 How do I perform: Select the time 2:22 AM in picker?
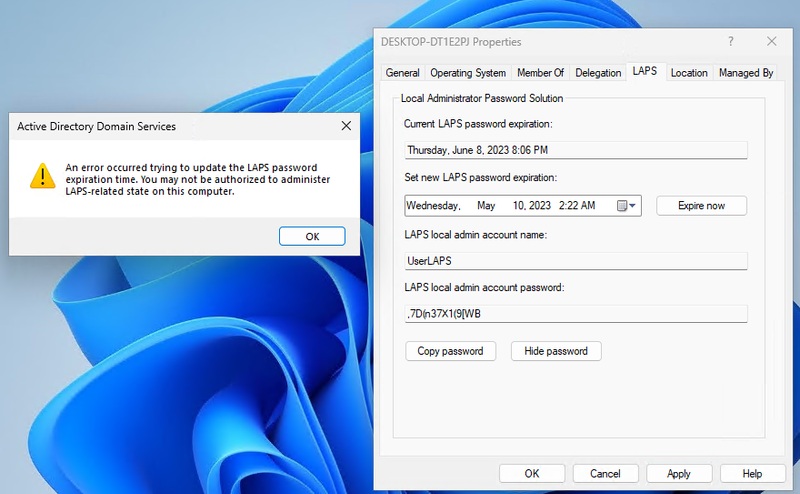click(x=577, y=206)
